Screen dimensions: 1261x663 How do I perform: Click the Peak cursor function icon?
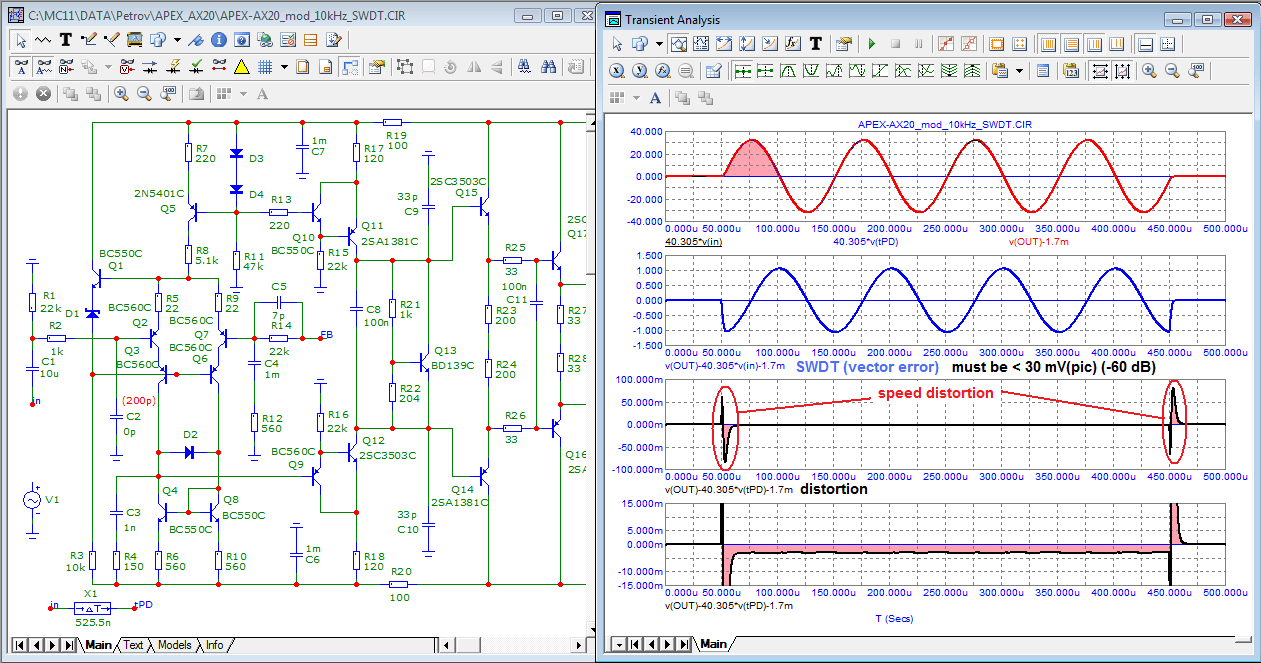coord(789,71)
